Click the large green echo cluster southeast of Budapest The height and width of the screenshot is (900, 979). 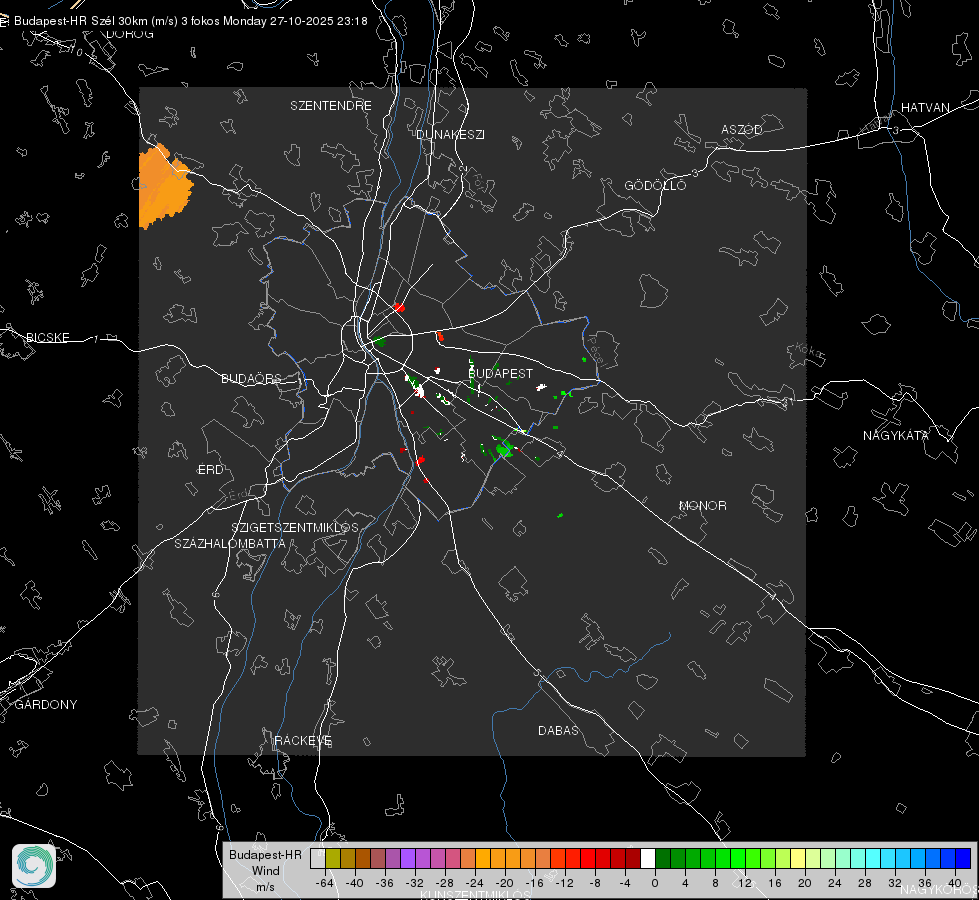click(503, 448)
